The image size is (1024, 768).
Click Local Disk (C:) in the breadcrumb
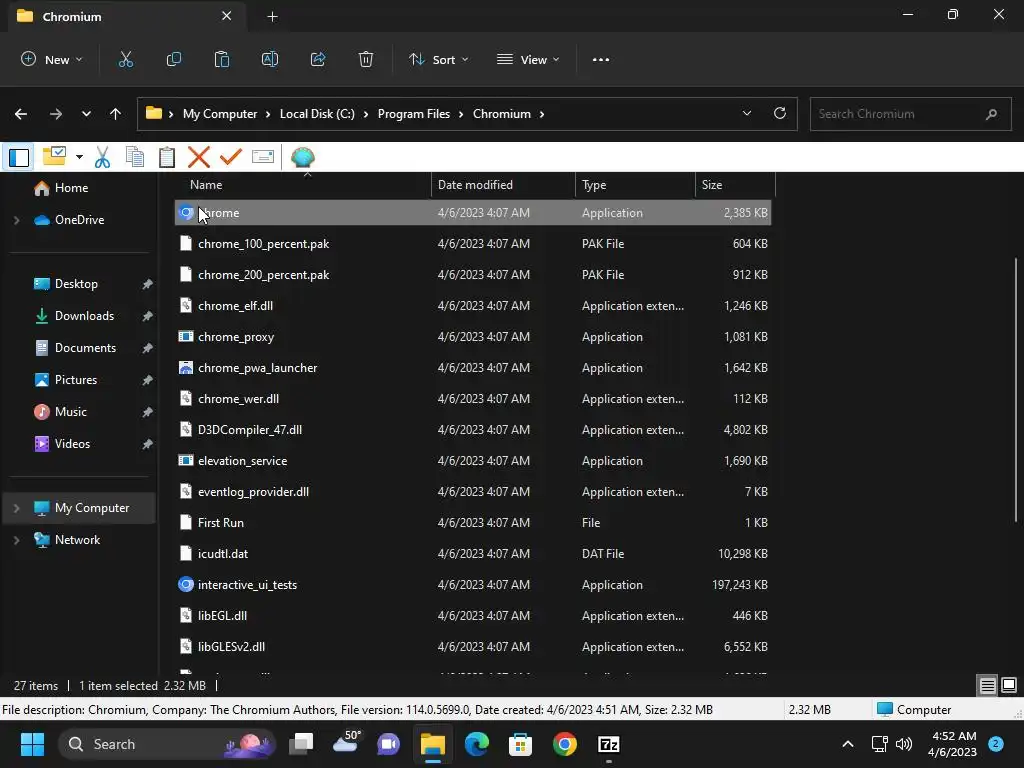pos(317,114)
